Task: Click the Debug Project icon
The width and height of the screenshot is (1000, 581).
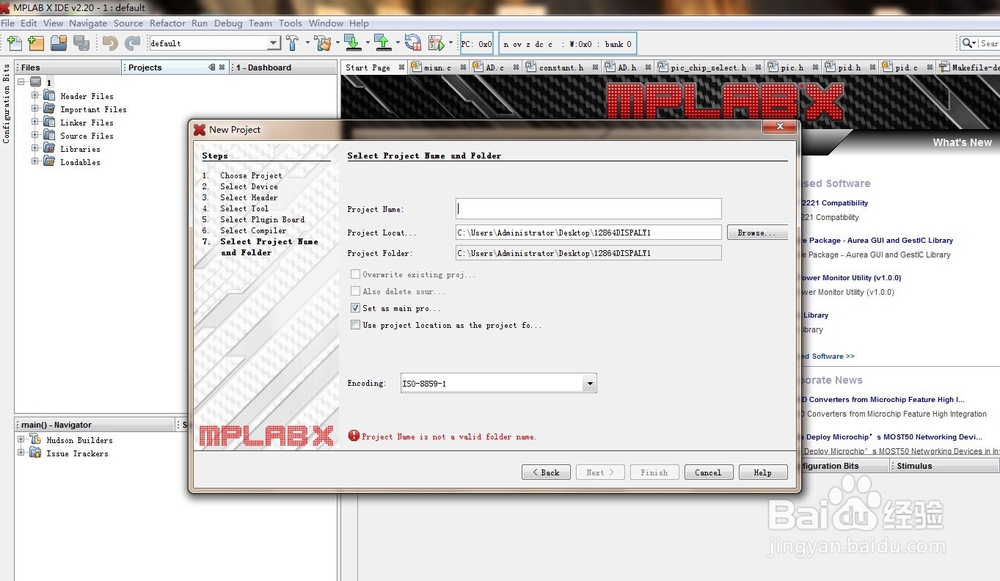Action: (x=436, y=43)
